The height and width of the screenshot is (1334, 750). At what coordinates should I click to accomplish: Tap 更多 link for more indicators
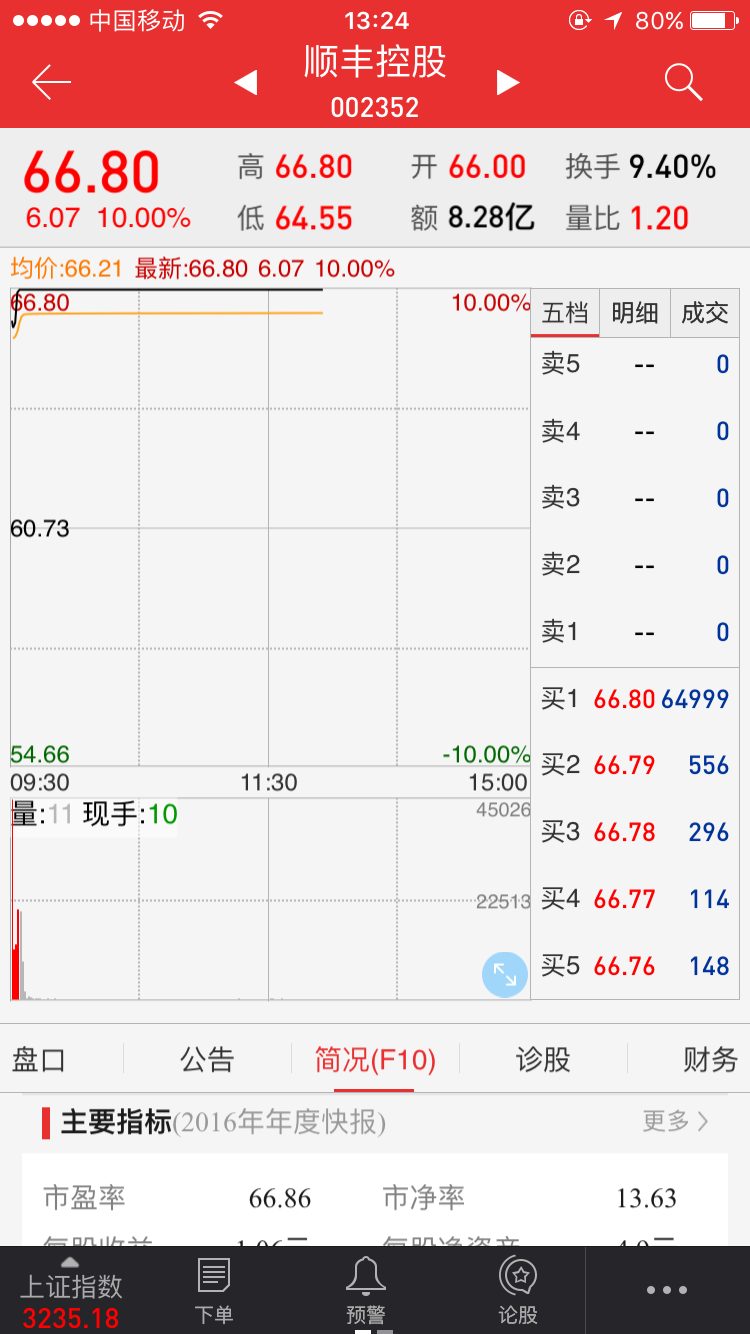coord(676,1121)
